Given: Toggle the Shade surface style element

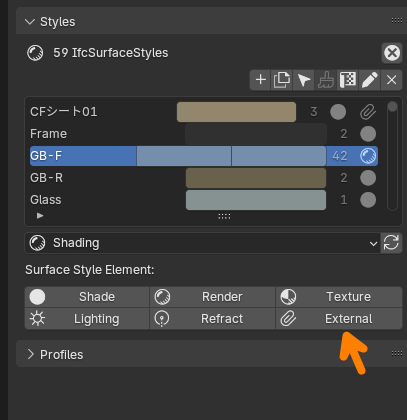Looking at the screenshot, I should click(87, 297).
